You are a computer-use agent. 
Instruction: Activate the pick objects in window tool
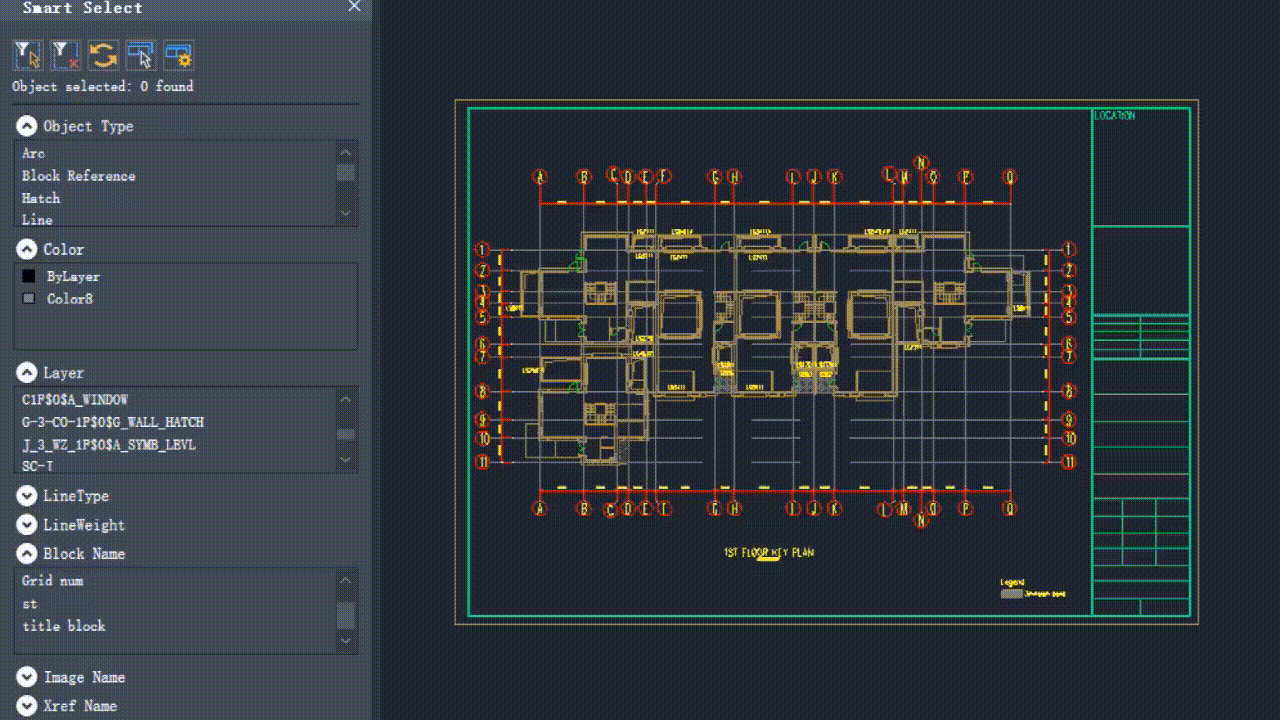pyautogui.click(x=140, y=55)
